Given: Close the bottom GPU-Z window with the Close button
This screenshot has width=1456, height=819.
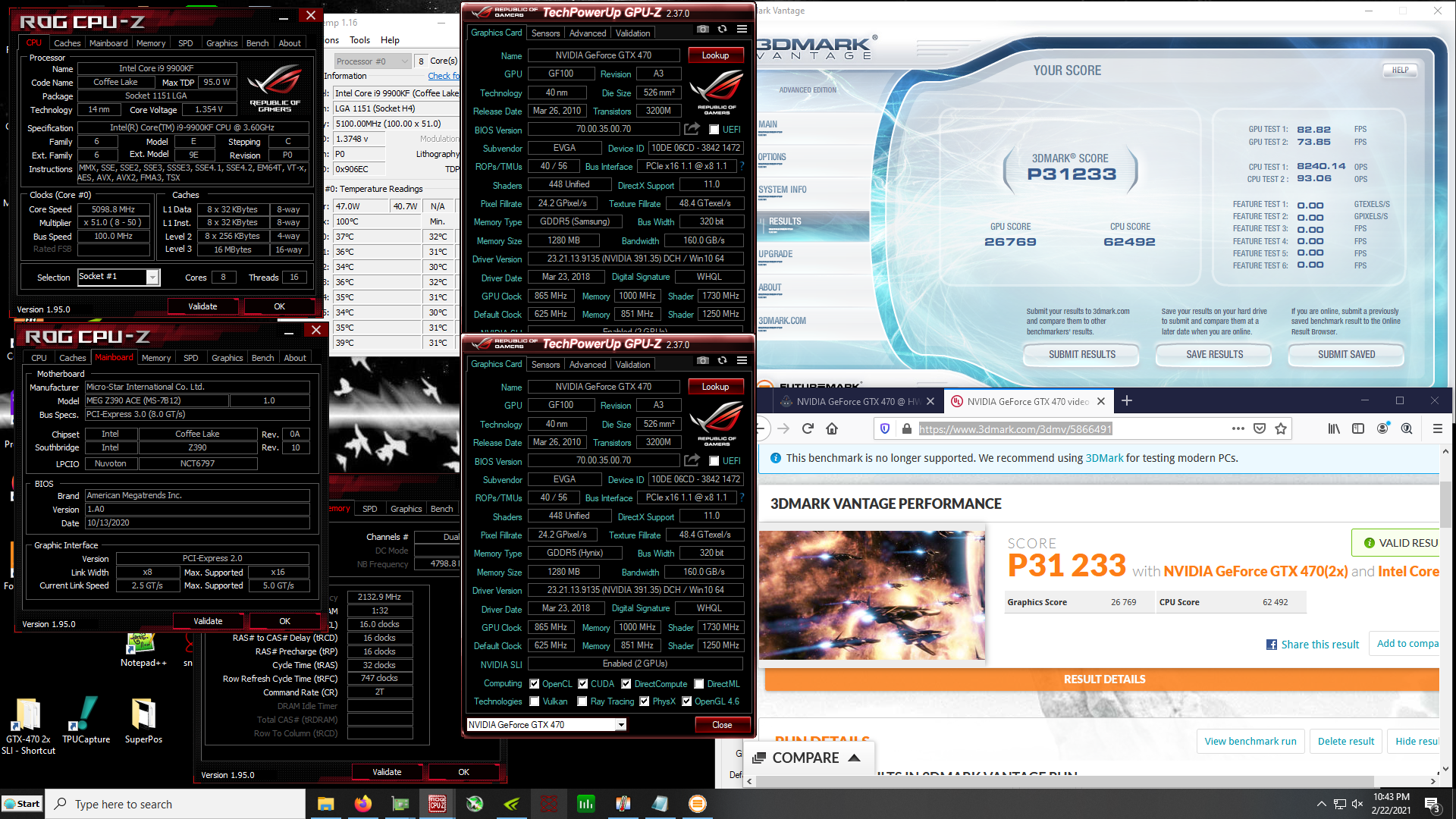Looking at the screenshot, I should point(722,725).
